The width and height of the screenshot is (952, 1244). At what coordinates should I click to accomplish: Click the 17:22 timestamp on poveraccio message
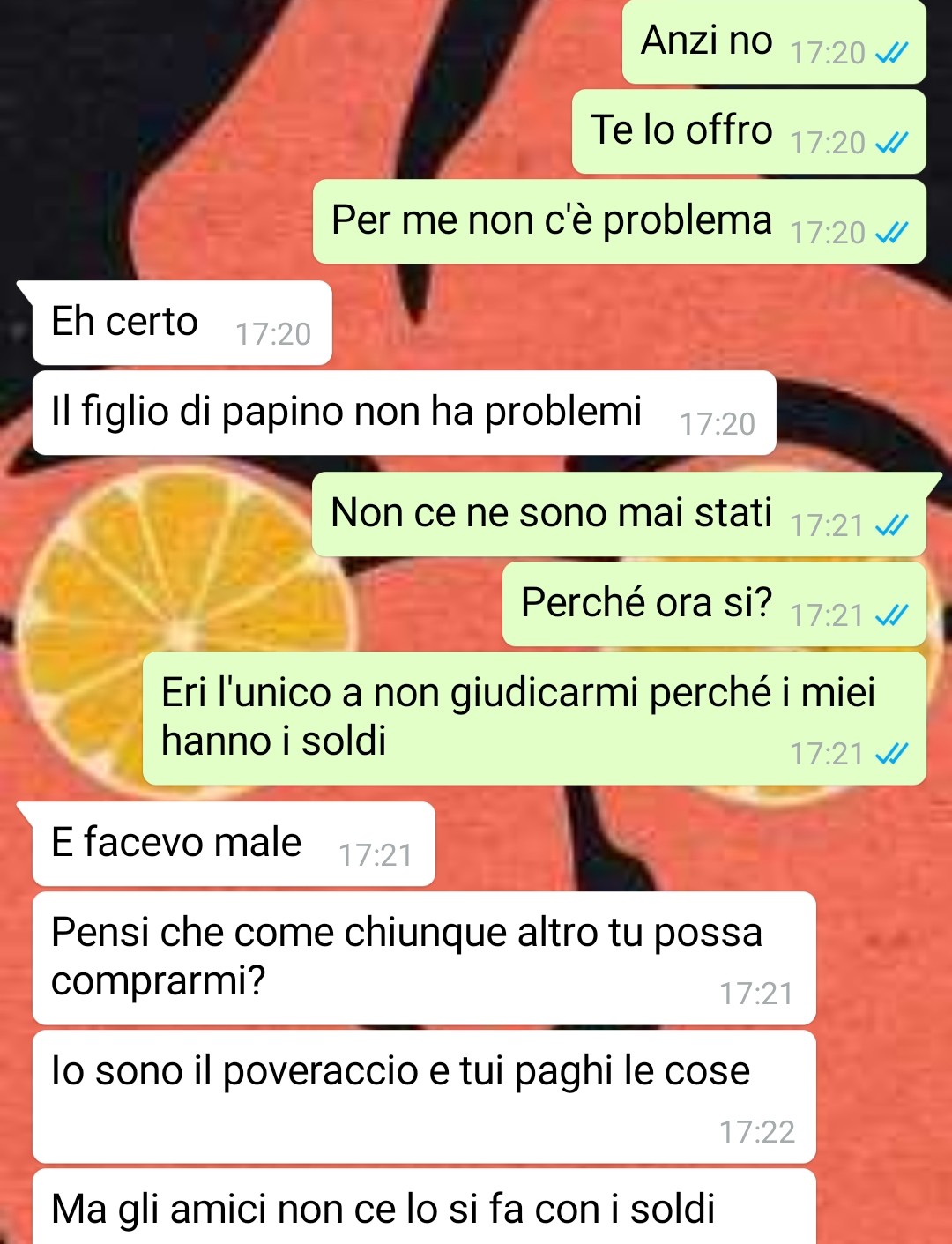757,1132
